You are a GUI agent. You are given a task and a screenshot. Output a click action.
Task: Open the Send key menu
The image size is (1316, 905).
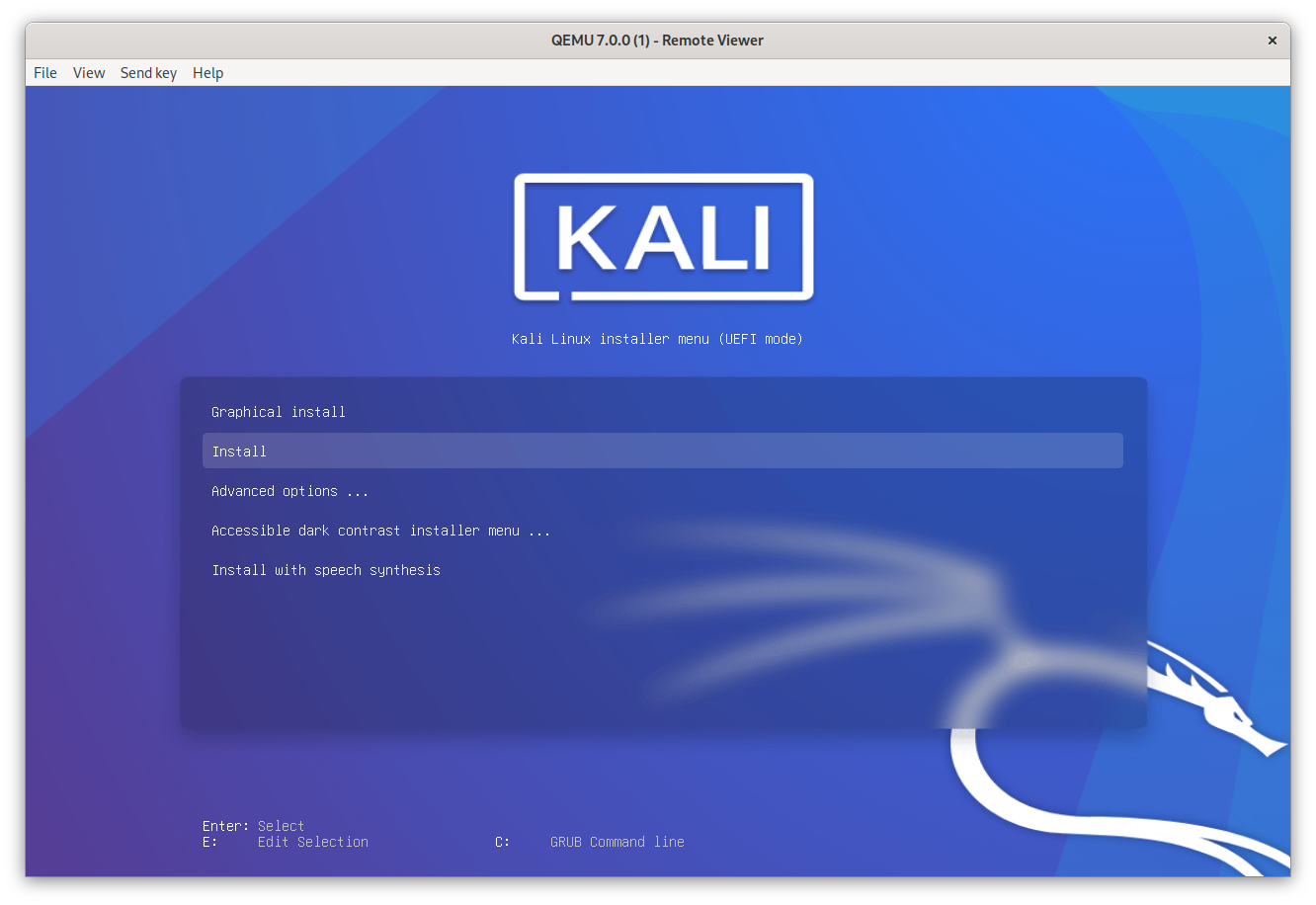[x=148, y=73]
